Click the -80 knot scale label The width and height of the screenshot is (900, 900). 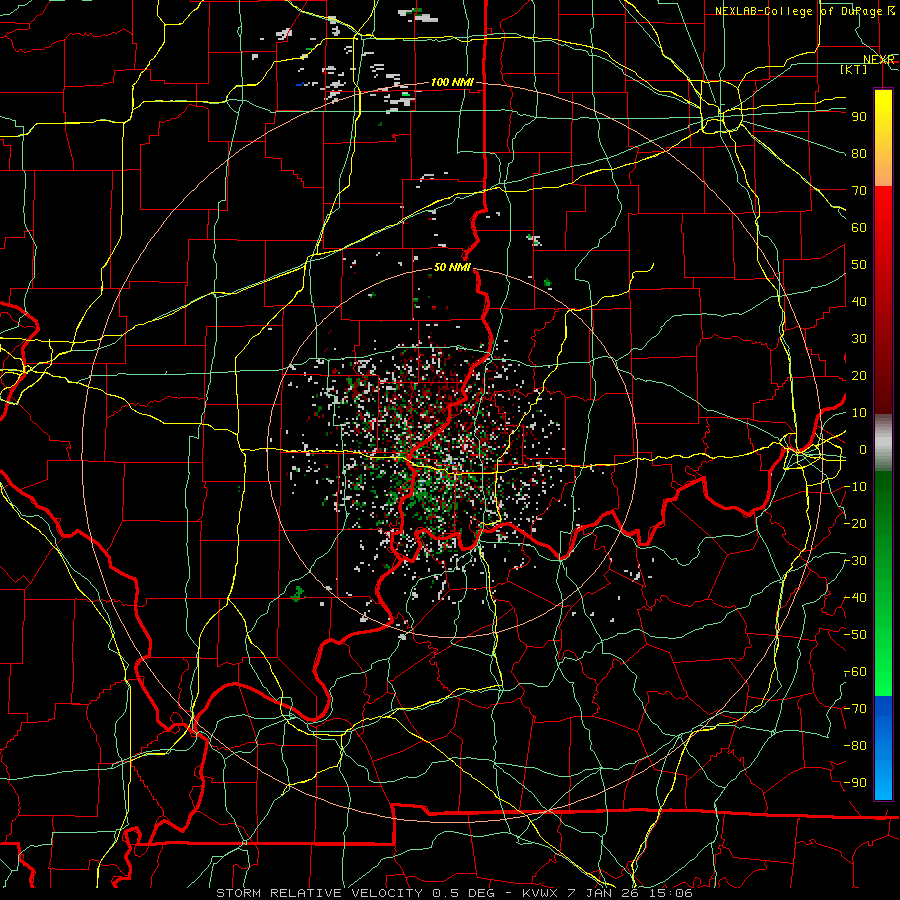856,746
